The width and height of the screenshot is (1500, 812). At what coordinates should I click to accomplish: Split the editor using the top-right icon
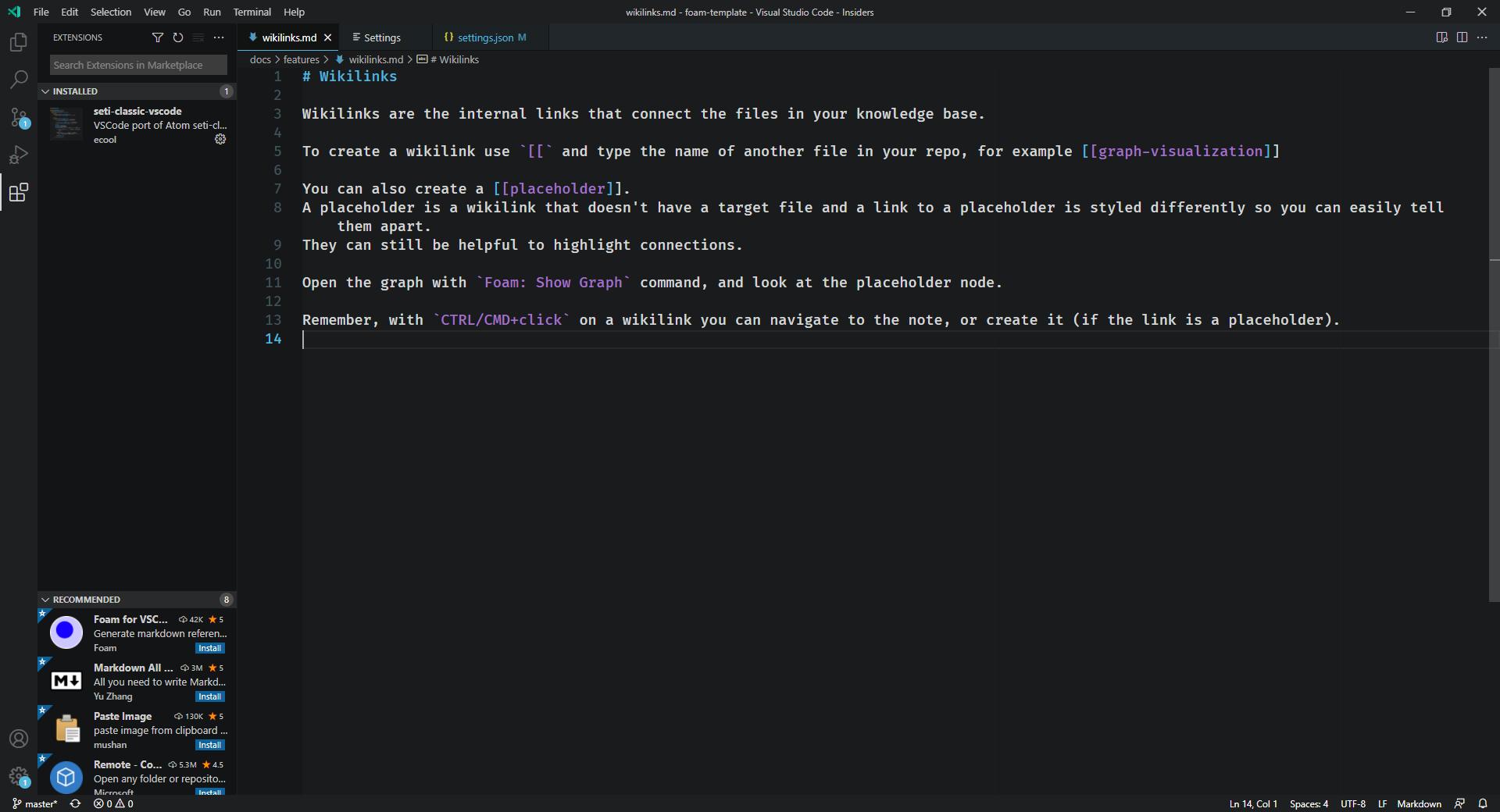tap(1462, 37)
